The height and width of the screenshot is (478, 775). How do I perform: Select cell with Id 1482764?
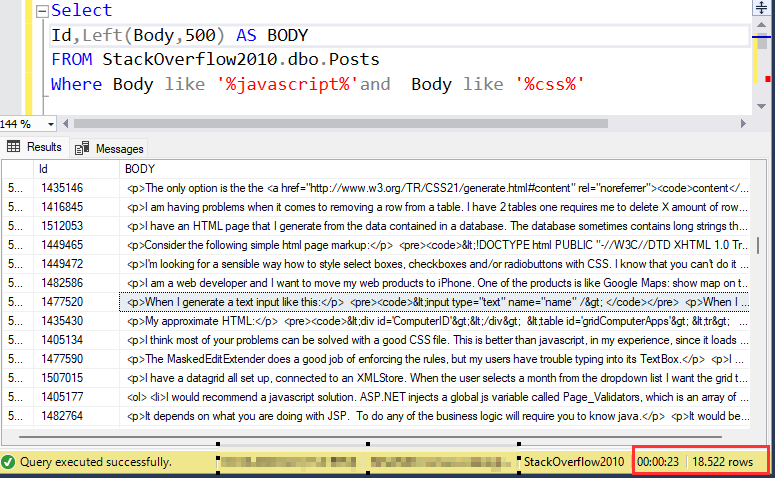77,416
